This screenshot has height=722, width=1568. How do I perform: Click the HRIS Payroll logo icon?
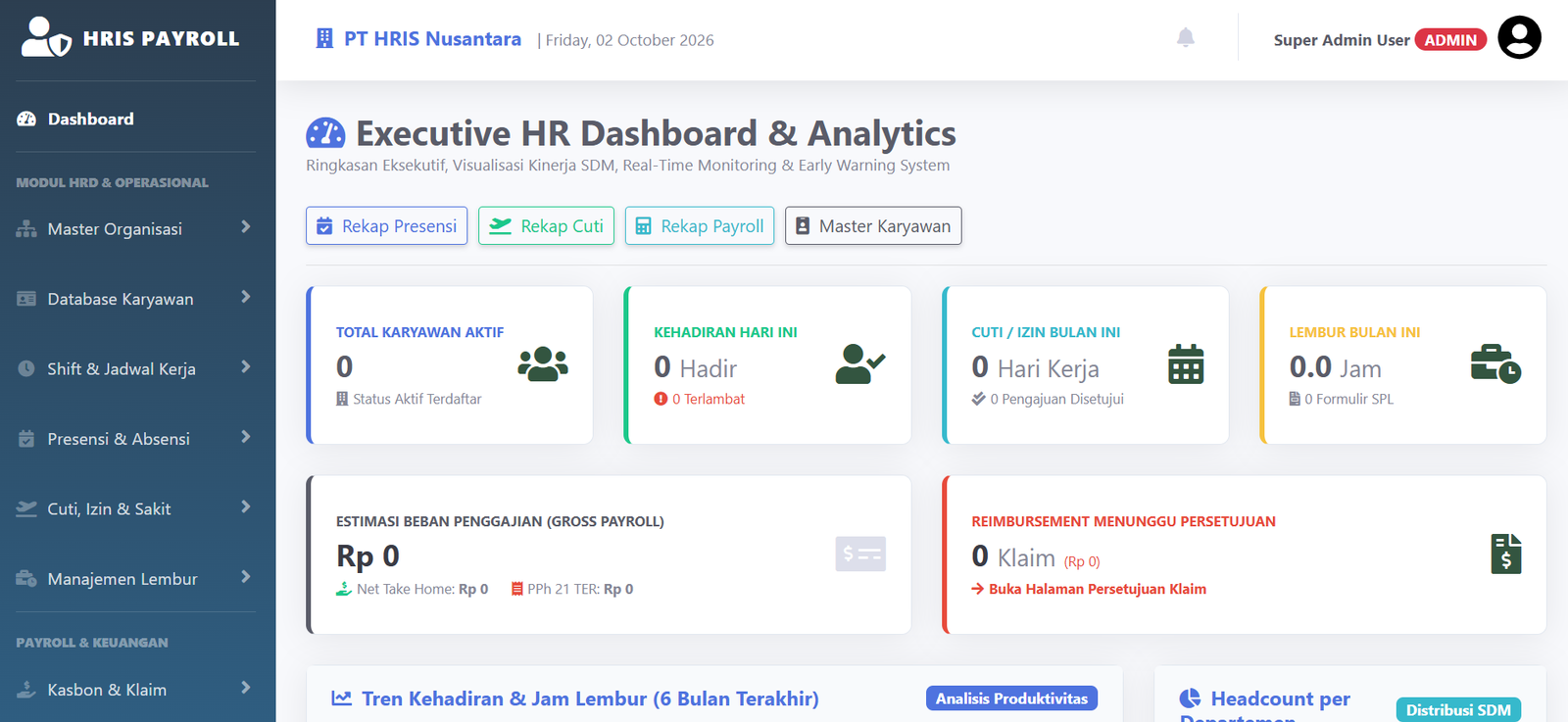click(x=46, y=37)
